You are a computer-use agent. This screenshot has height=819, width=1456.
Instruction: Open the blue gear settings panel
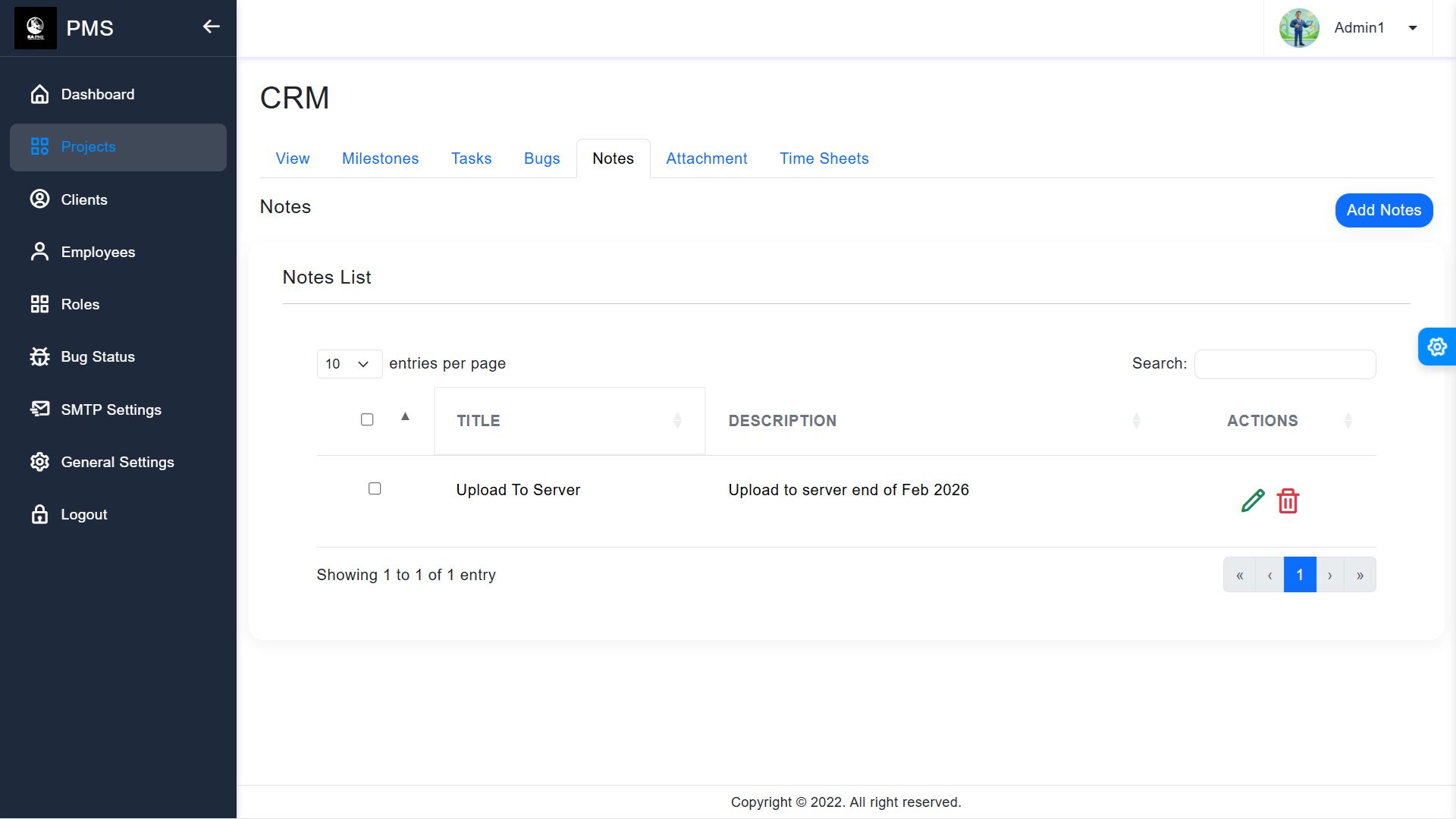click(1436, 347)
